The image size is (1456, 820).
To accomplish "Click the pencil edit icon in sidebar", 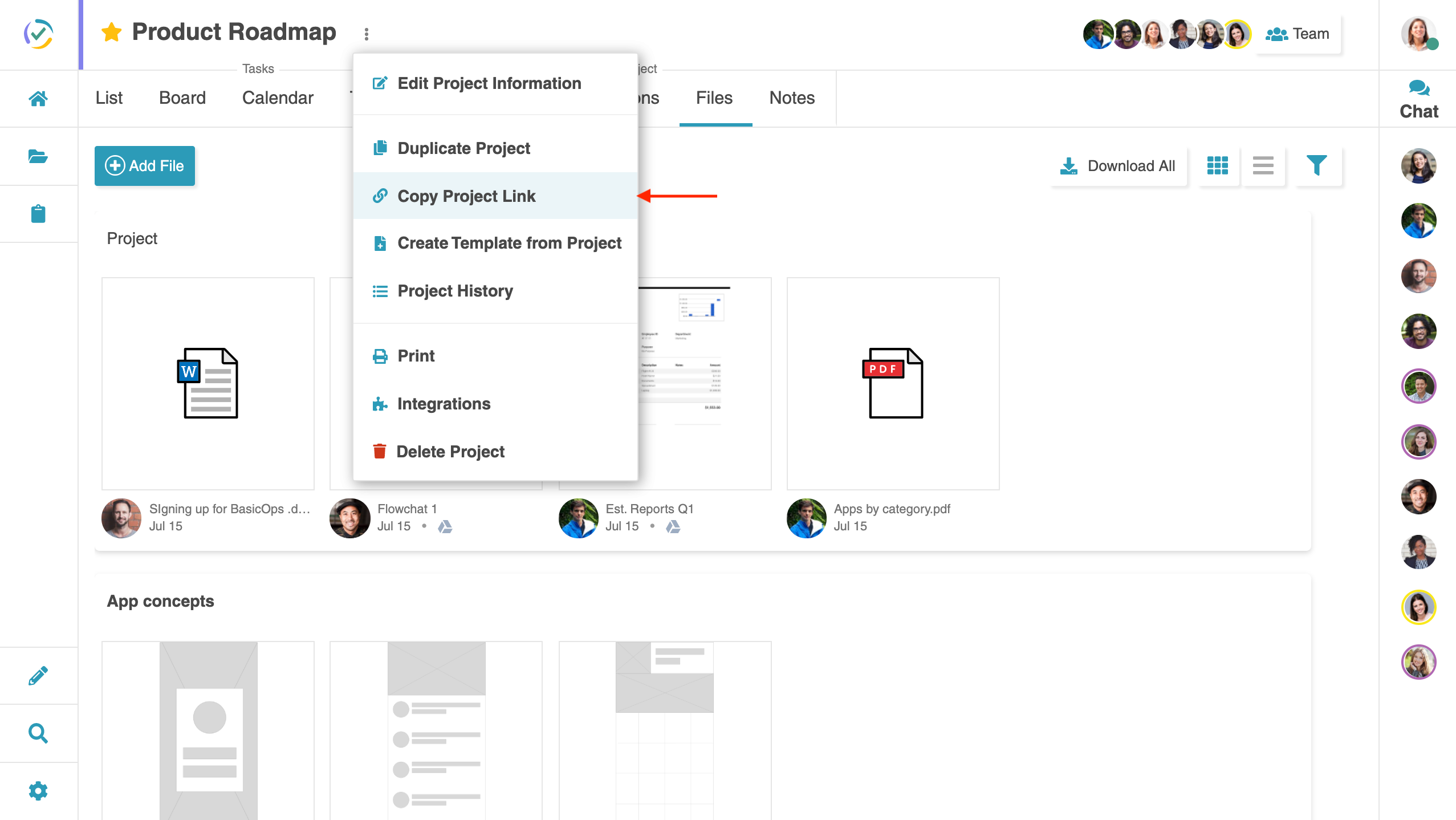I will [x=38, y=676].
